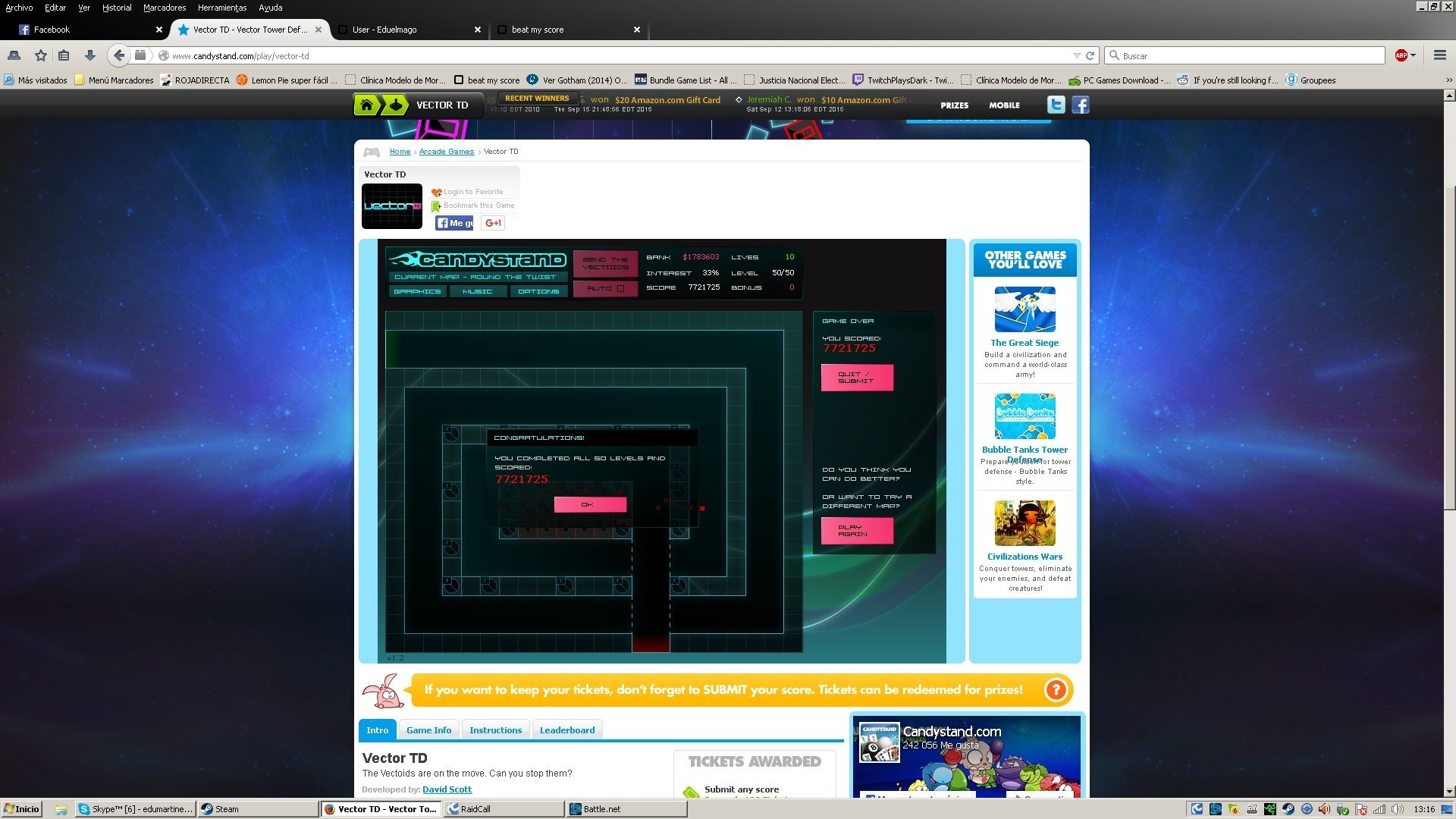Screen dimensions: 1456x819
Task: Open the Herramientas menu
Action: [x=222, y=8]
